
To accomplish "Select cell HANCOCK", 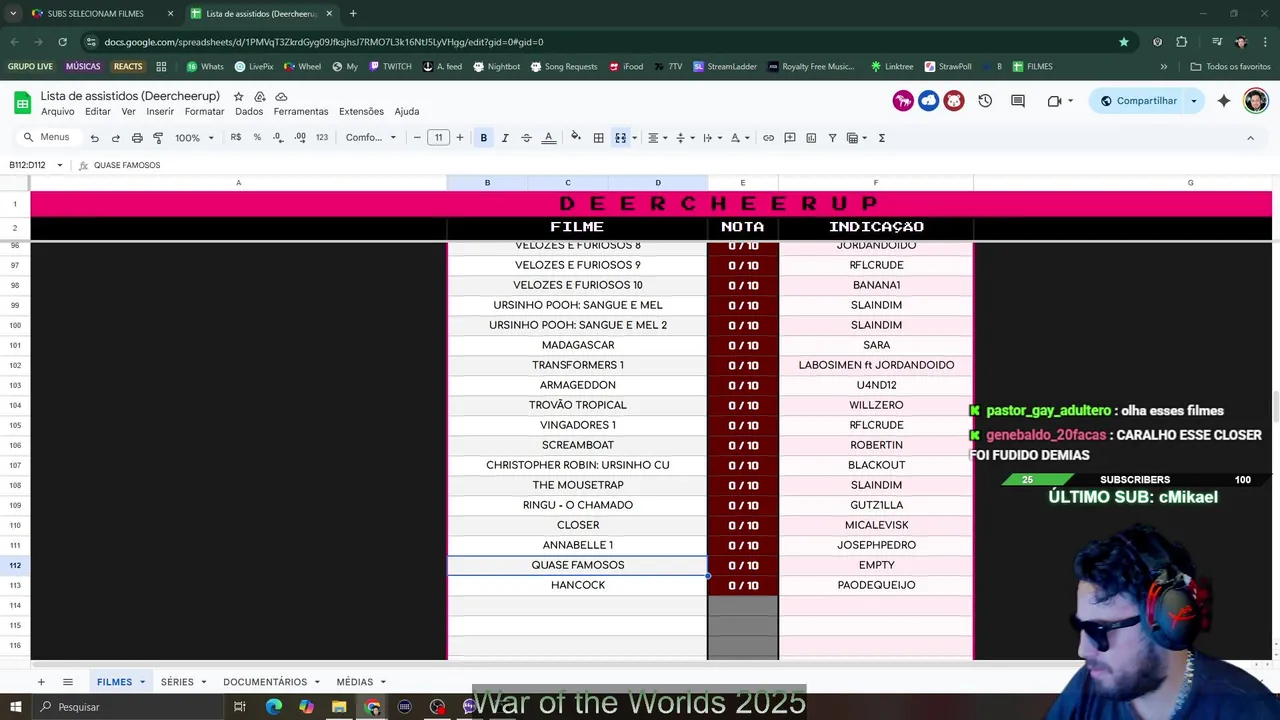I will pos(578,585).
